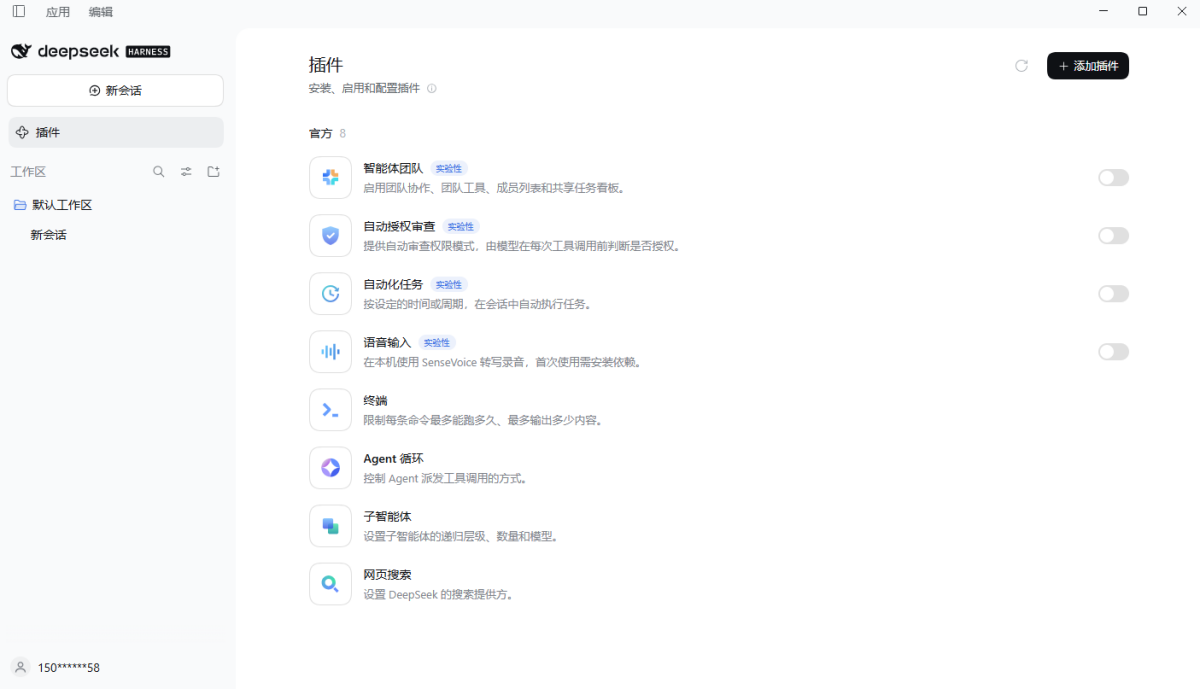This screenshot has height=689, width=1200.
Task: Click the 自动化任务 plugin title
Action: coord(393,285)
